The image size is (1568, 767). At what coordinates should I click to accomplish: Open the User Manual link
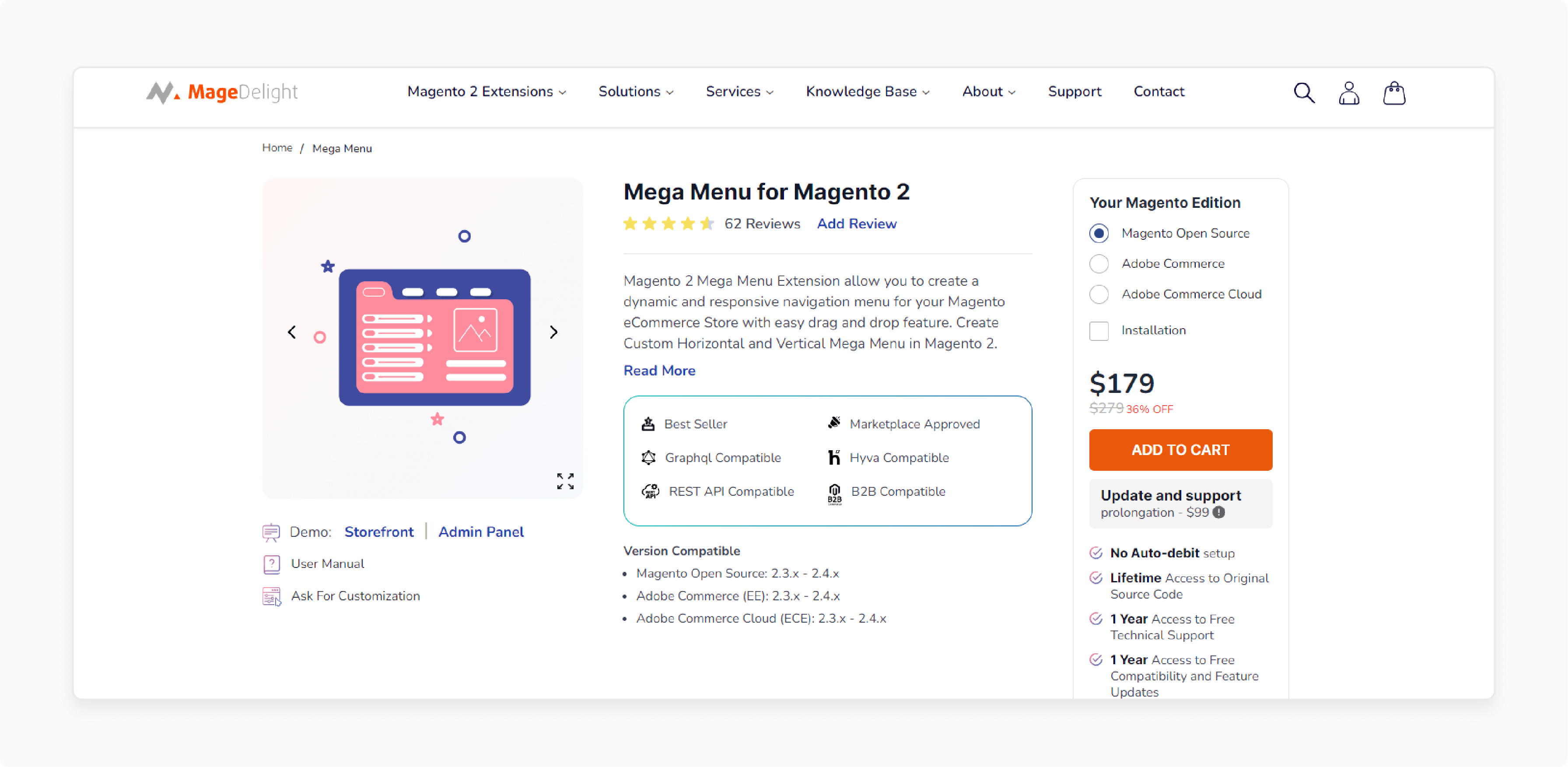[x=328, y=564]
